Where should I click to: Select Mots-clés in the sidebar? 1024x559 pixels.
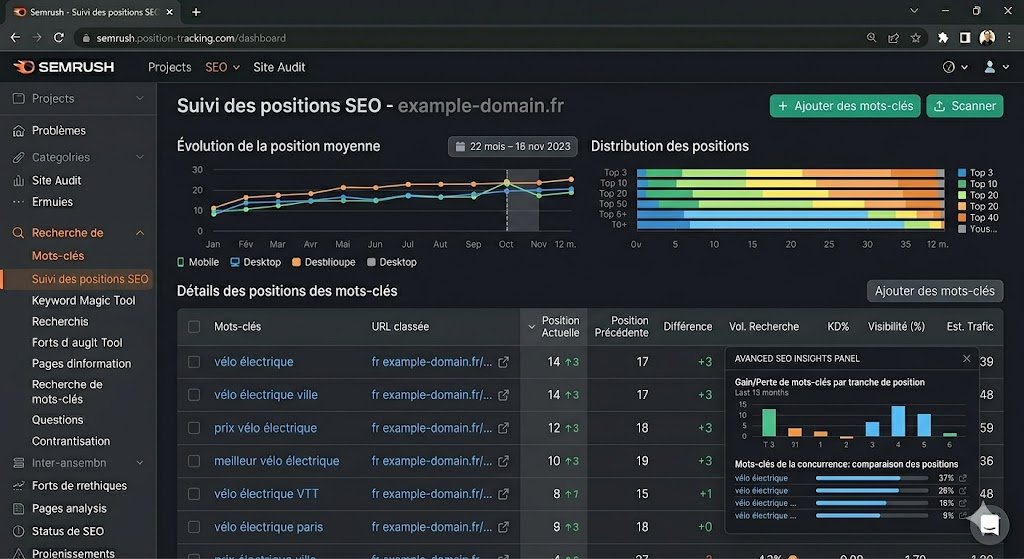point(58,256)
